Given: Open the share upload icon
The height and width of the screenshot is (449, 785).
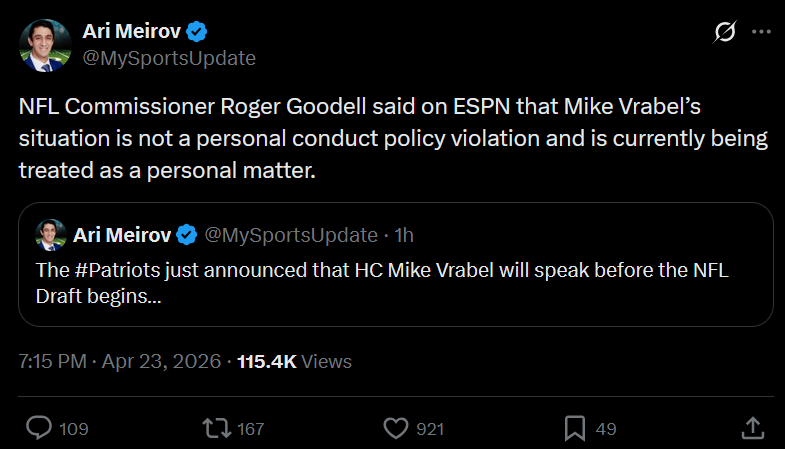Looking at the screenshot, I should coord(753,428).
